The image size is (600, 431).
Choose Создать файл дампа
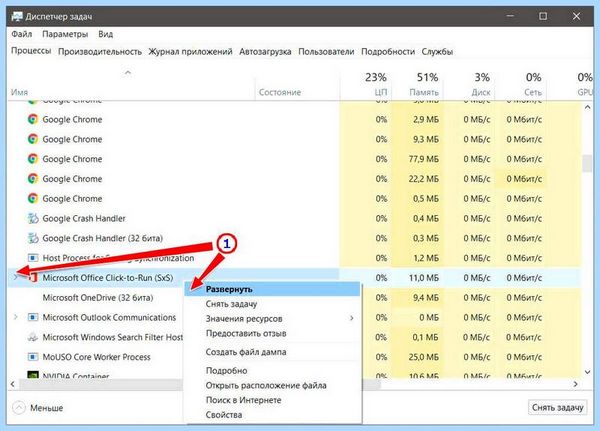point(272,352)
